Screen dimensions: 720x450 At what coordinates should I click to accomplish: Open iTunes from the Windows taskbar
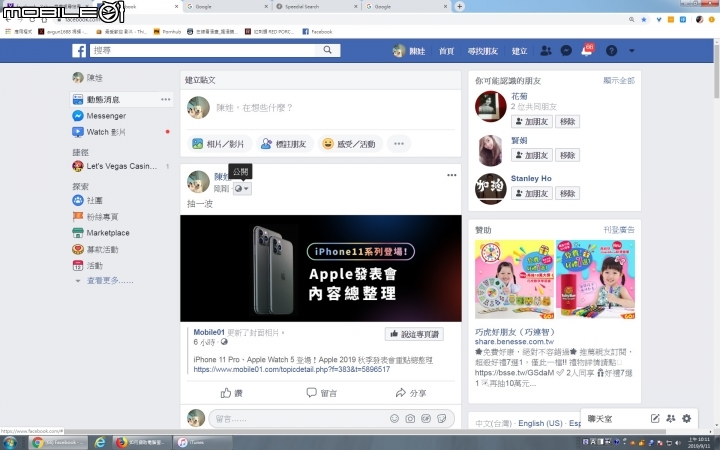[x=204, y=443]
